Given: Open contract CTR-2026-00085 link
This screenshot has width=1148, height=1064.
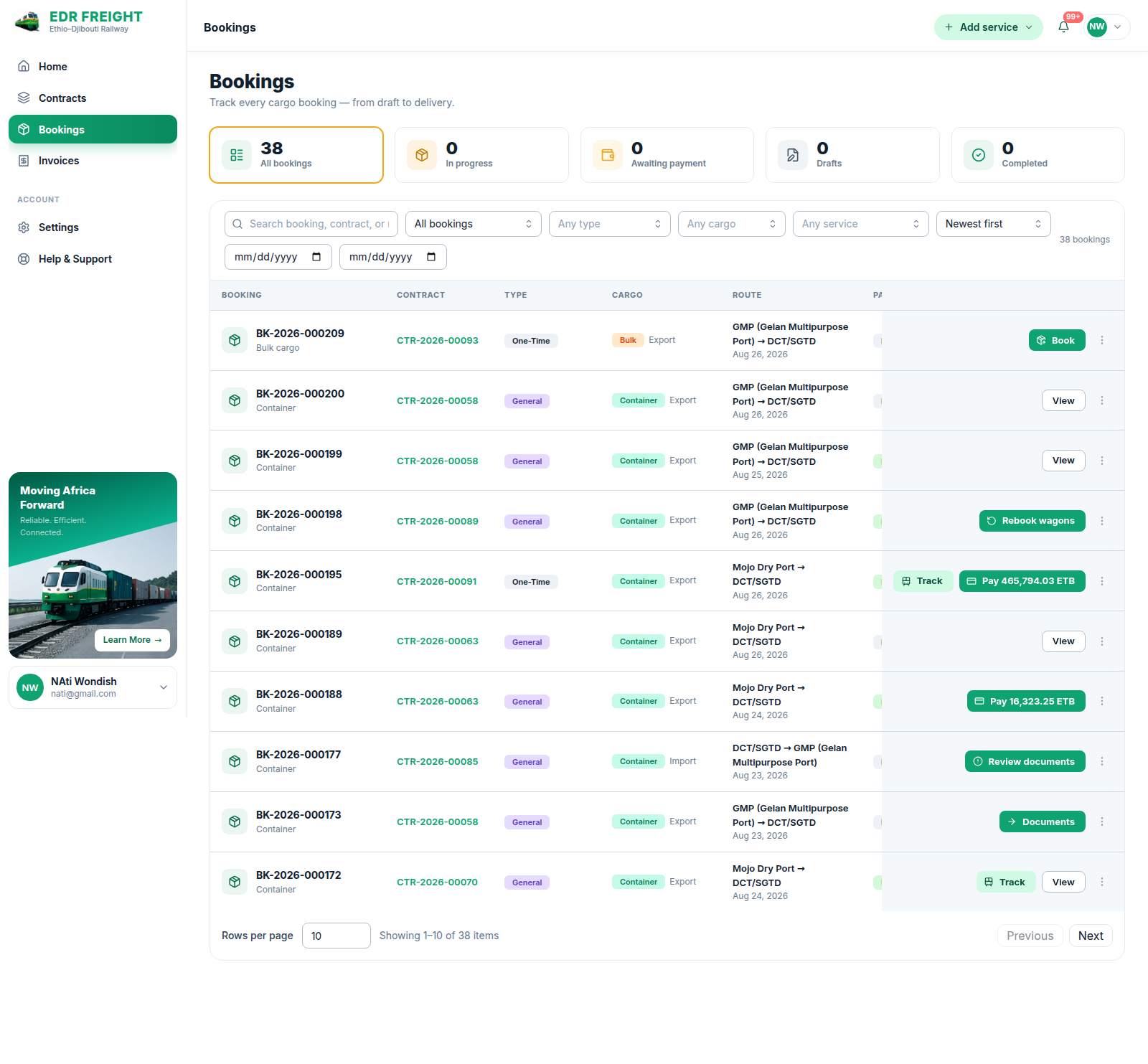Looking at the screenshot, I should click(x=438, y=762).
